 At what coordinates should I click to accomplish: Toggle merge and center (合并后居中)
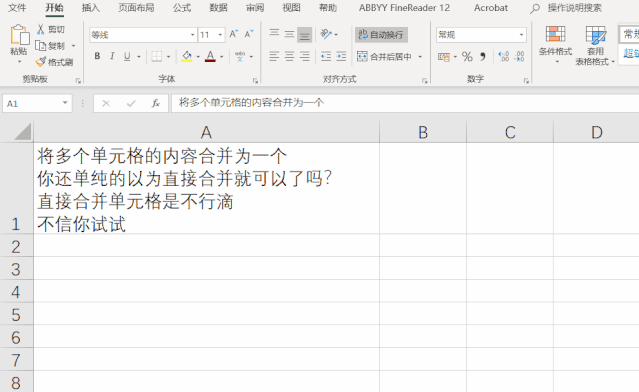pos(385,56)
